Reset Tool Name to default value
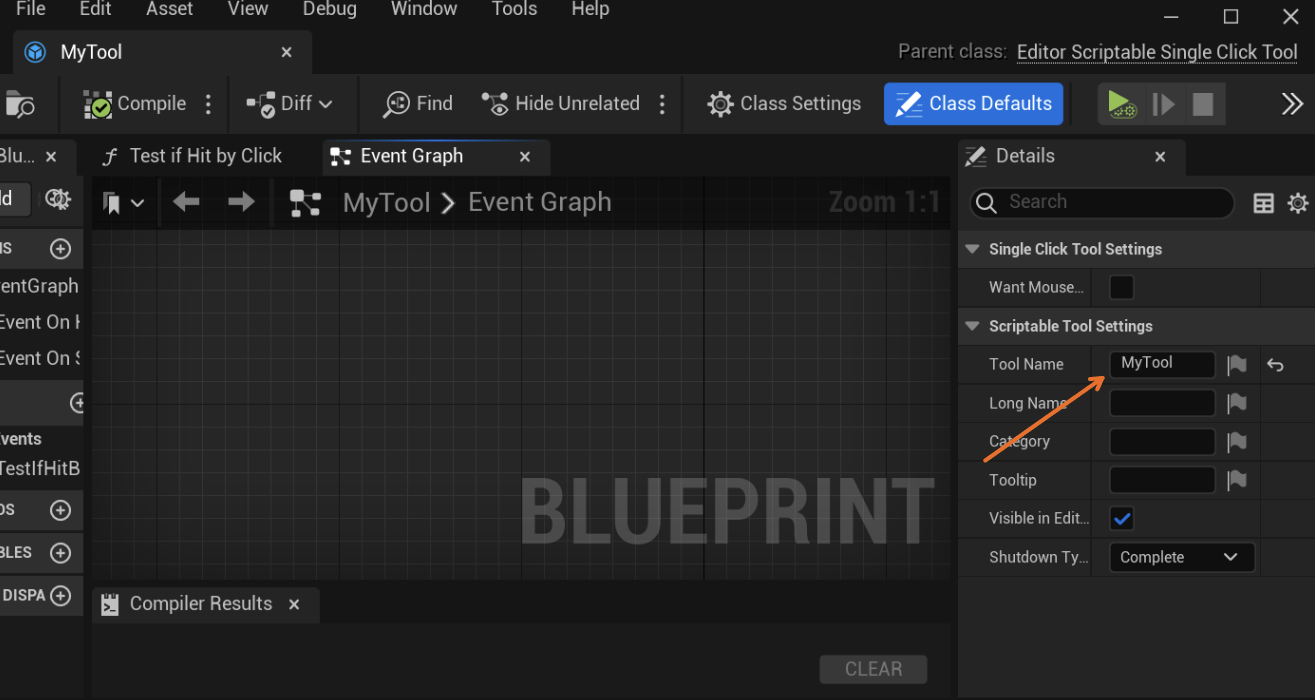 pos(1275,365)
